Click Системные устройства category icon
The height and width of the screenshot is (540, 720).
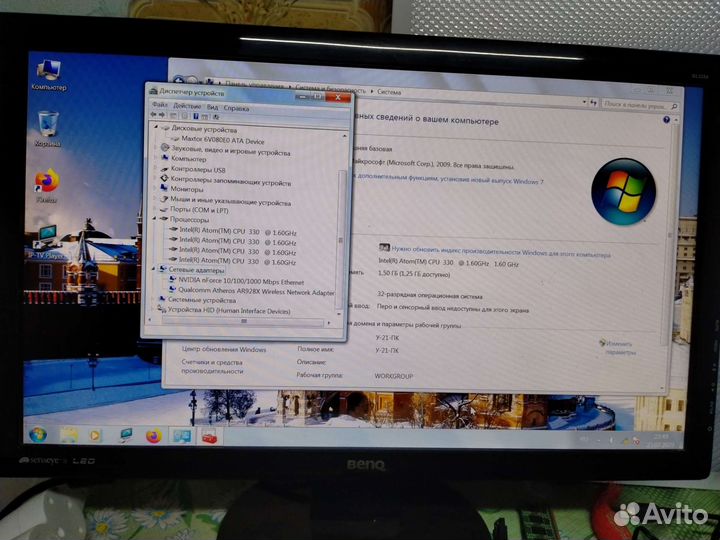pyautogui.click(x=162, y=299)
